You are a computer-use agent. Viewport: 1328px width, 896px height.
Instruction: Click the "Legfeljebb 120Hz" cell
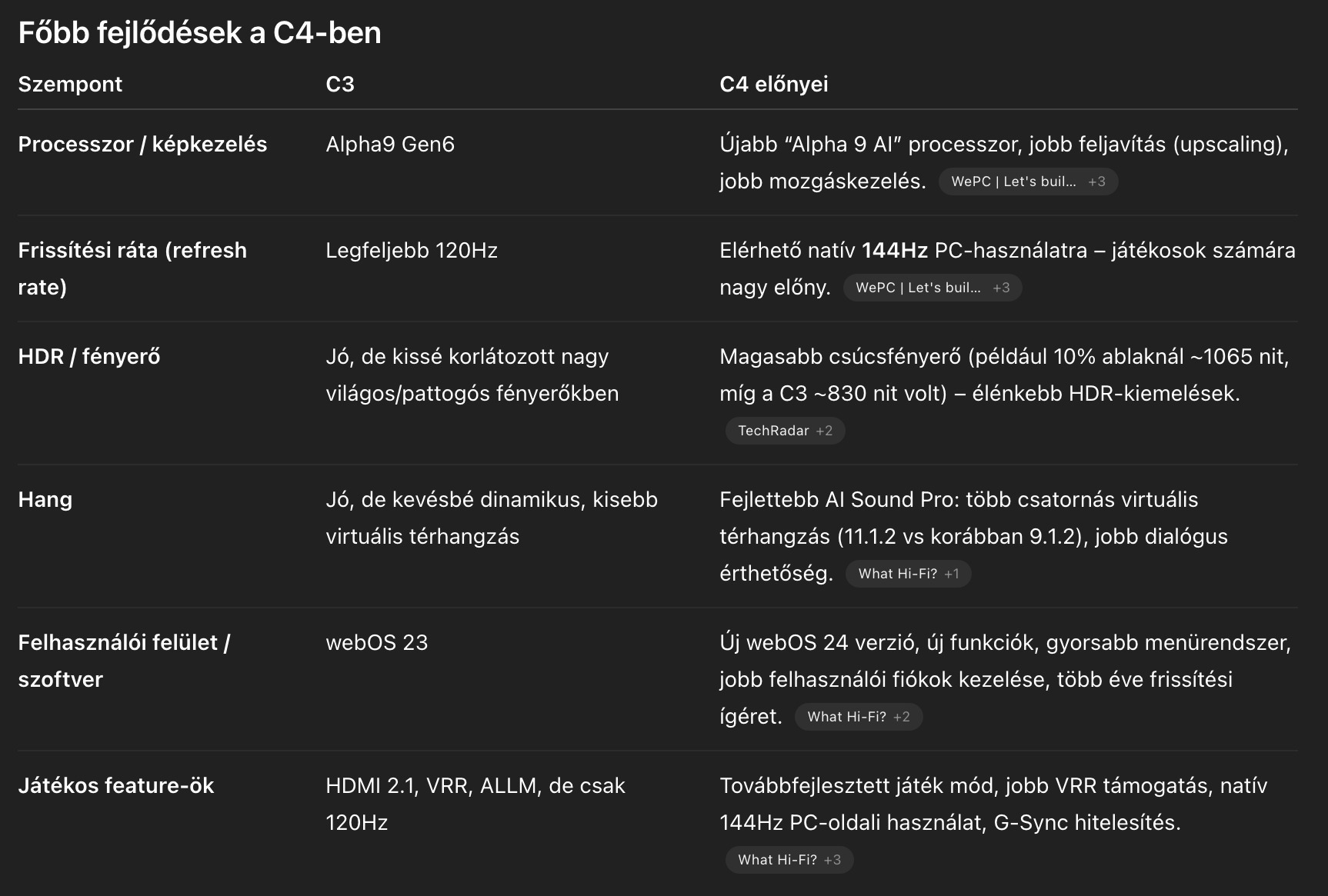tap(412, 250)
